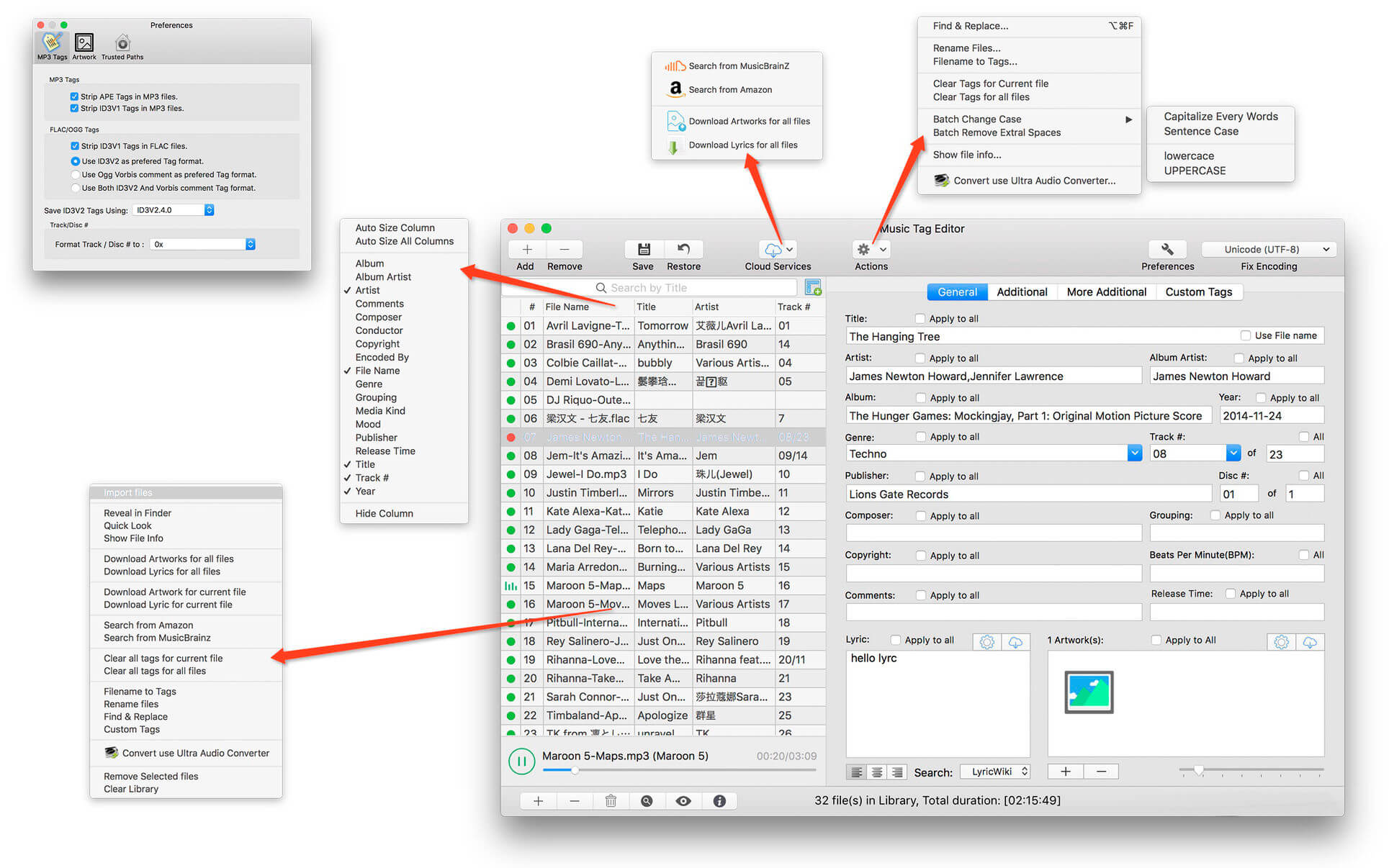Open Preferences with the wrench icon
Image resolution: width=1389 pixels, height=868 pixels.
pyautogui.click(x=1167, y=249)
